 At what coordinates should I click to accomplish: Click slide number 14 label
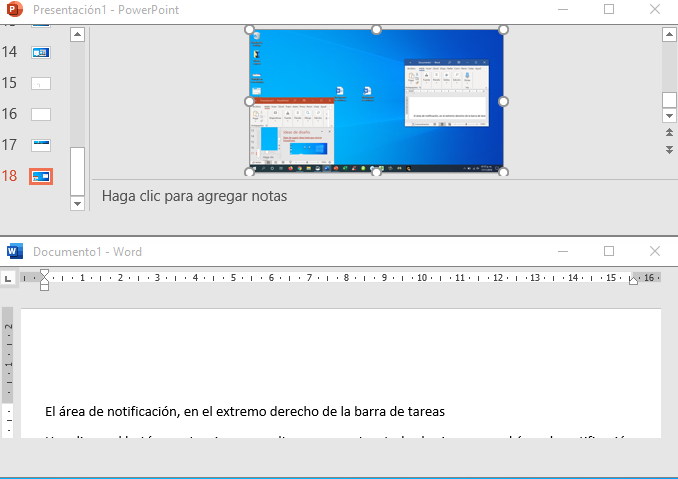pos(9,52)
